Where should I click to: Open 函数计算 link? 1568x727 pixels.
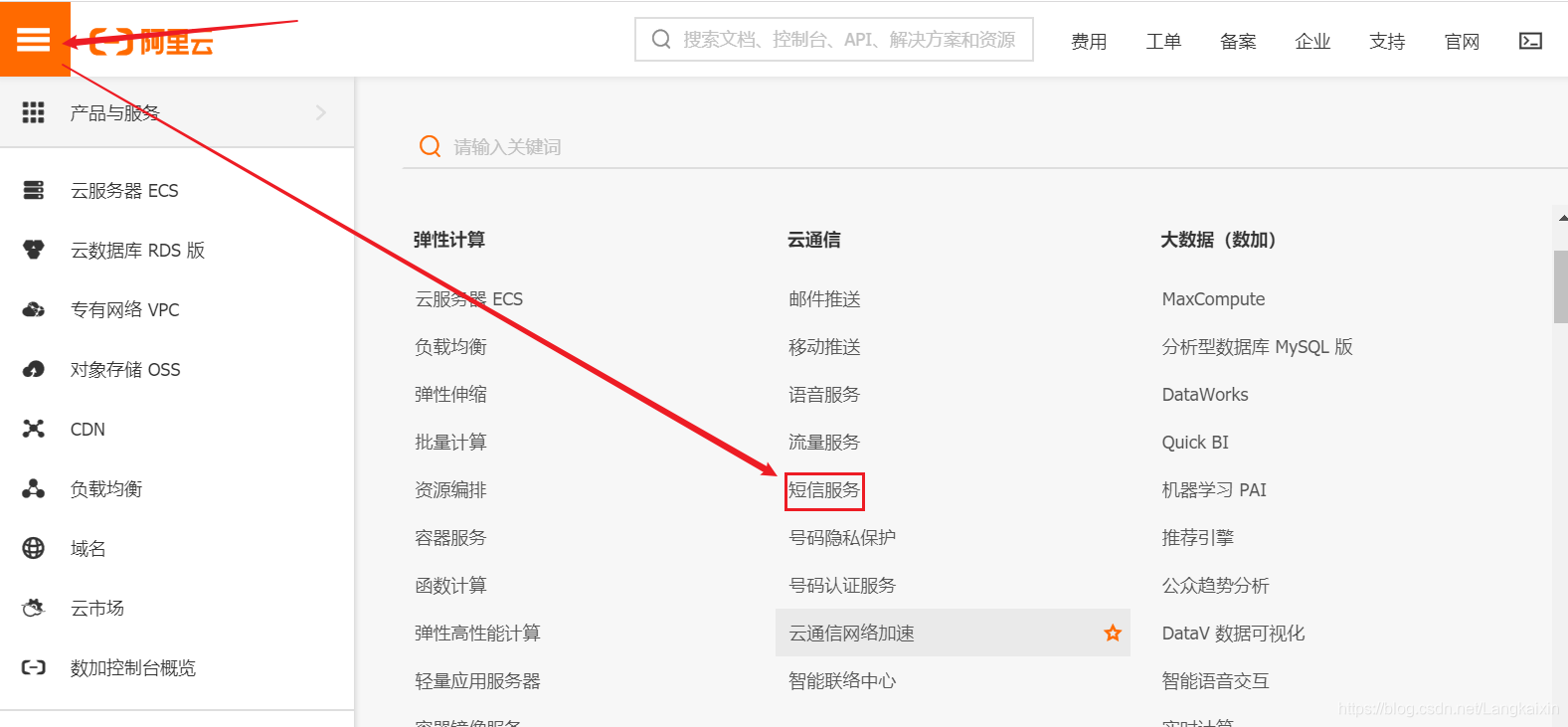coord(450,586)
